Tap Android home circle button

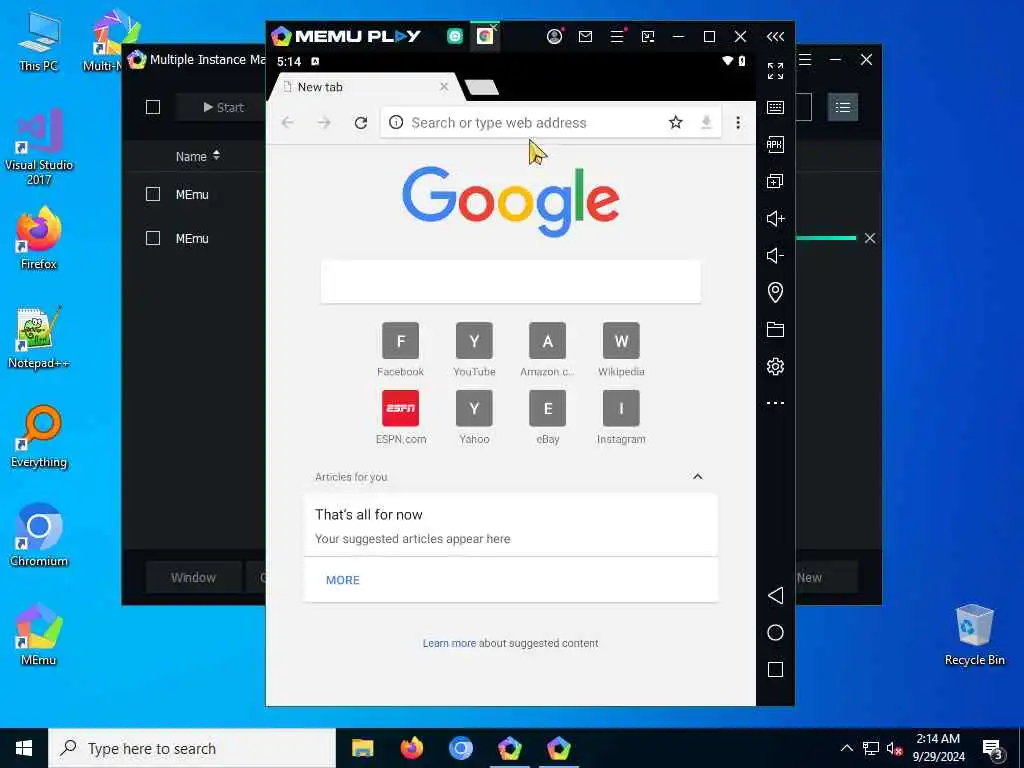(x=775, y=632)
